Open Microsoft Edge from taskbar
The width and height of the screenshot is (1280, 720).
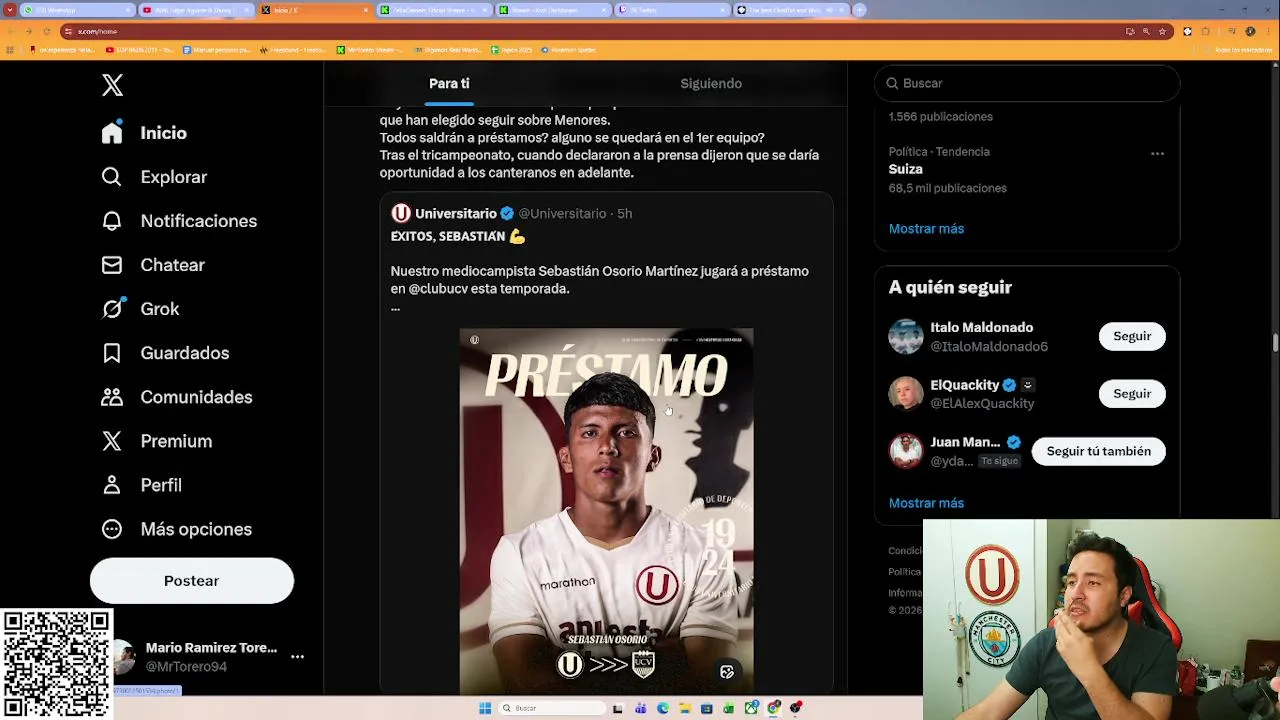(x=663, y=708)
